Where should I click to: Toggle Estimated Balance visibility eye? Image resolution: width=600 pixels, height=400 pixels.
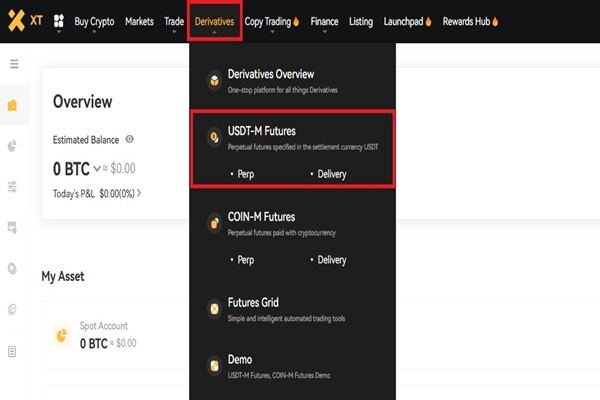[130, 139]
